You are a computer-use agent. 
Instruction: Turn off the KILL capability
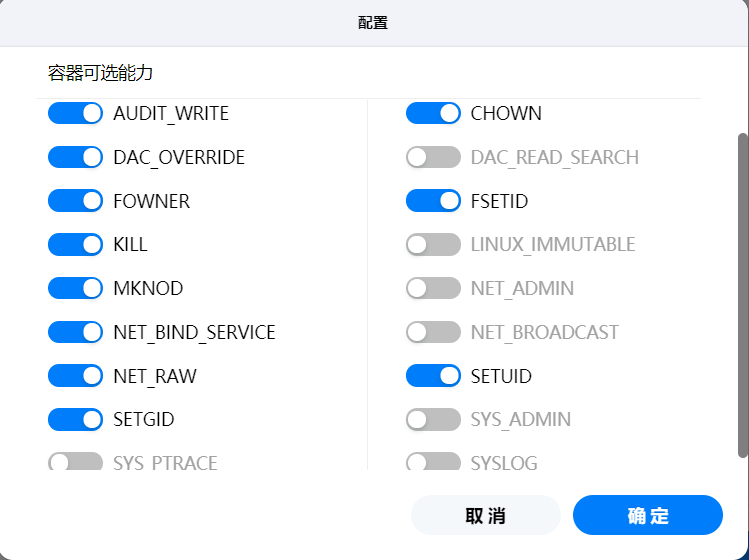click(75, 244)
